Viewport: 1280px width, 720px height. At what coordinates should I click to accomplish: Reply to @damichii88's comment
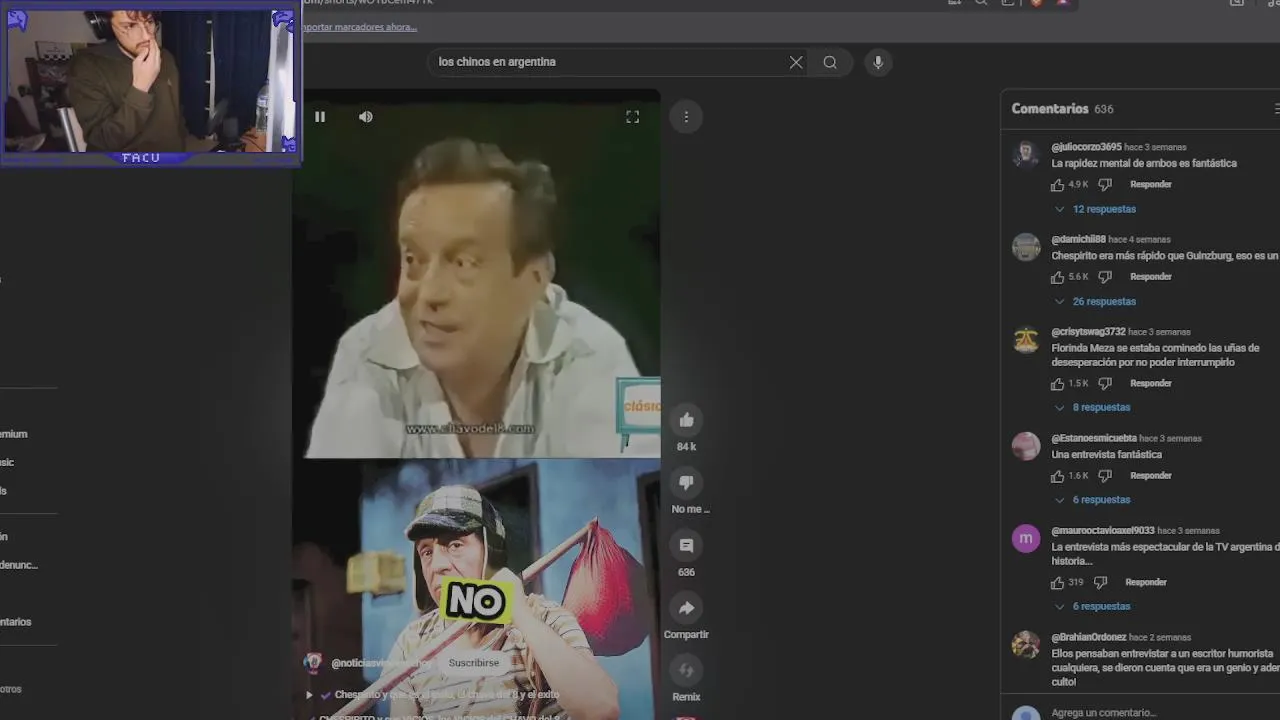tap(1151, 277)
